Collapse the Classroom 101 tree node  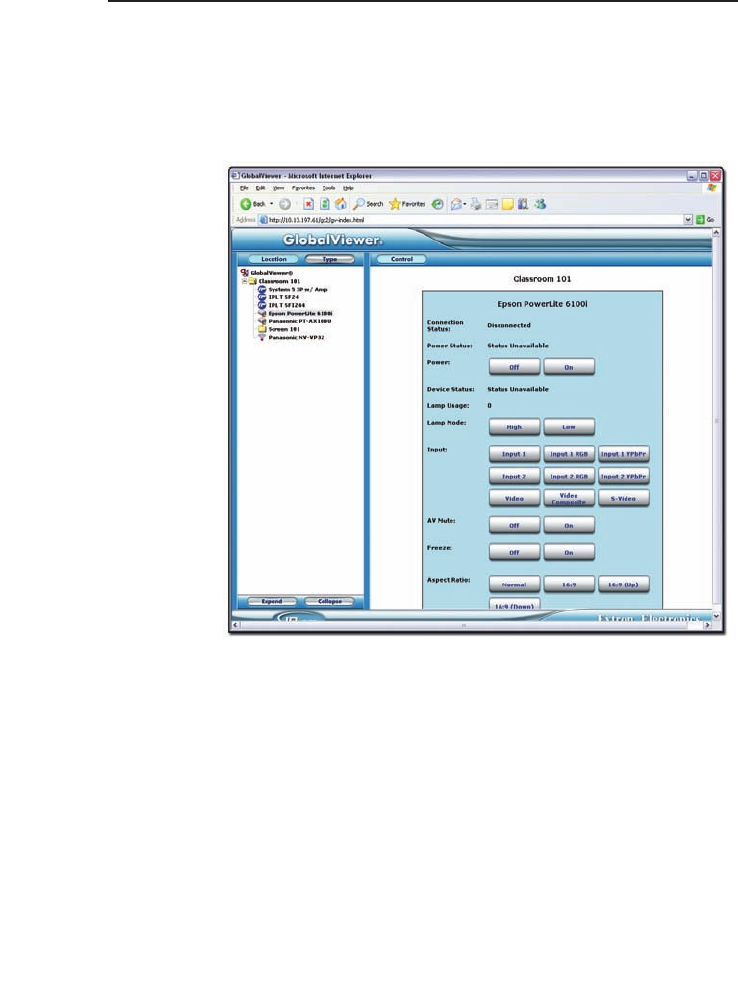tap(244, 281)
